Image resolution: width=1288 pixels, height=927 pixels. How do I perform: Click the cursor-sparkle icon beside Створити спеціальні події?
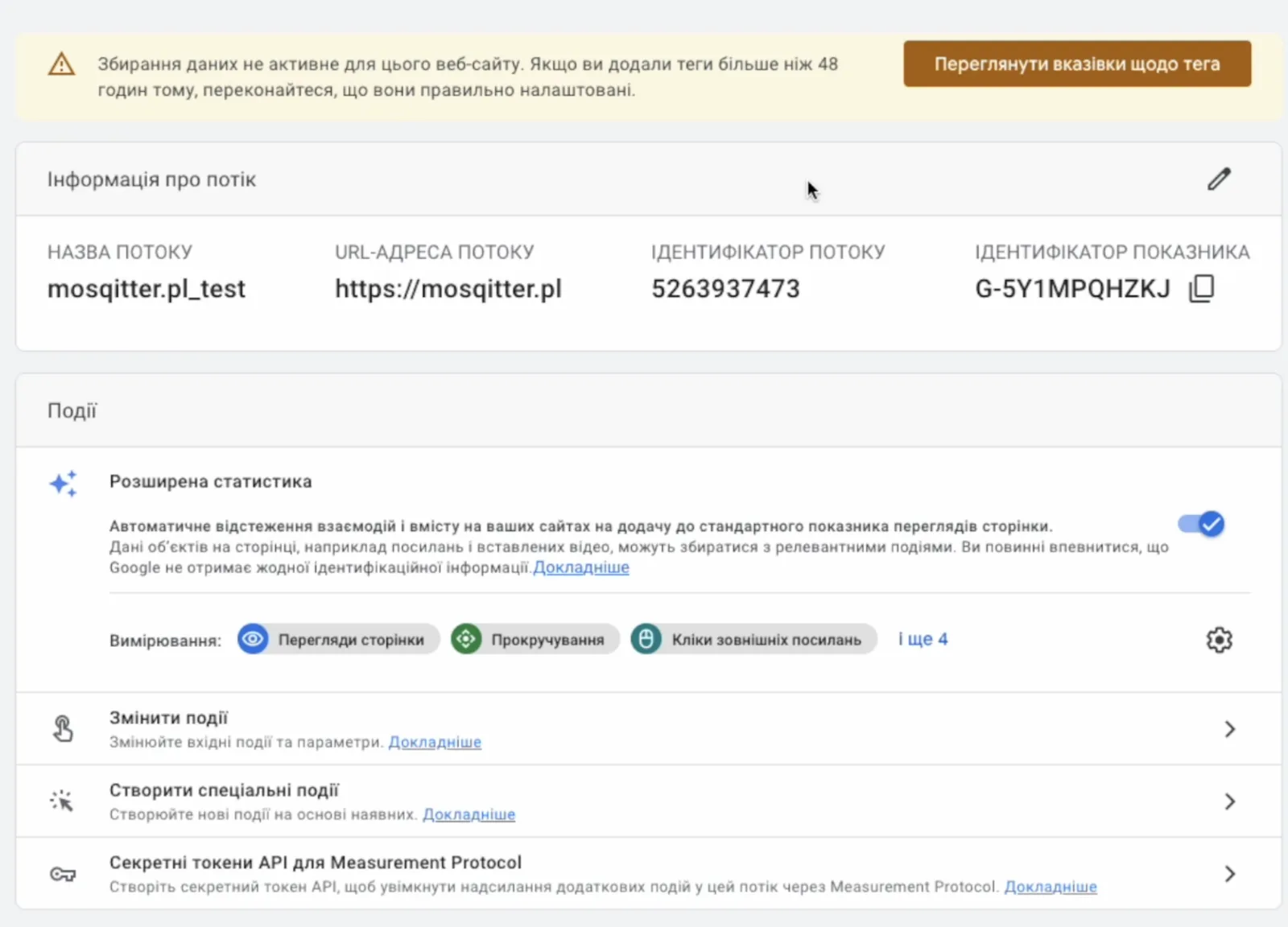point(62,801)
